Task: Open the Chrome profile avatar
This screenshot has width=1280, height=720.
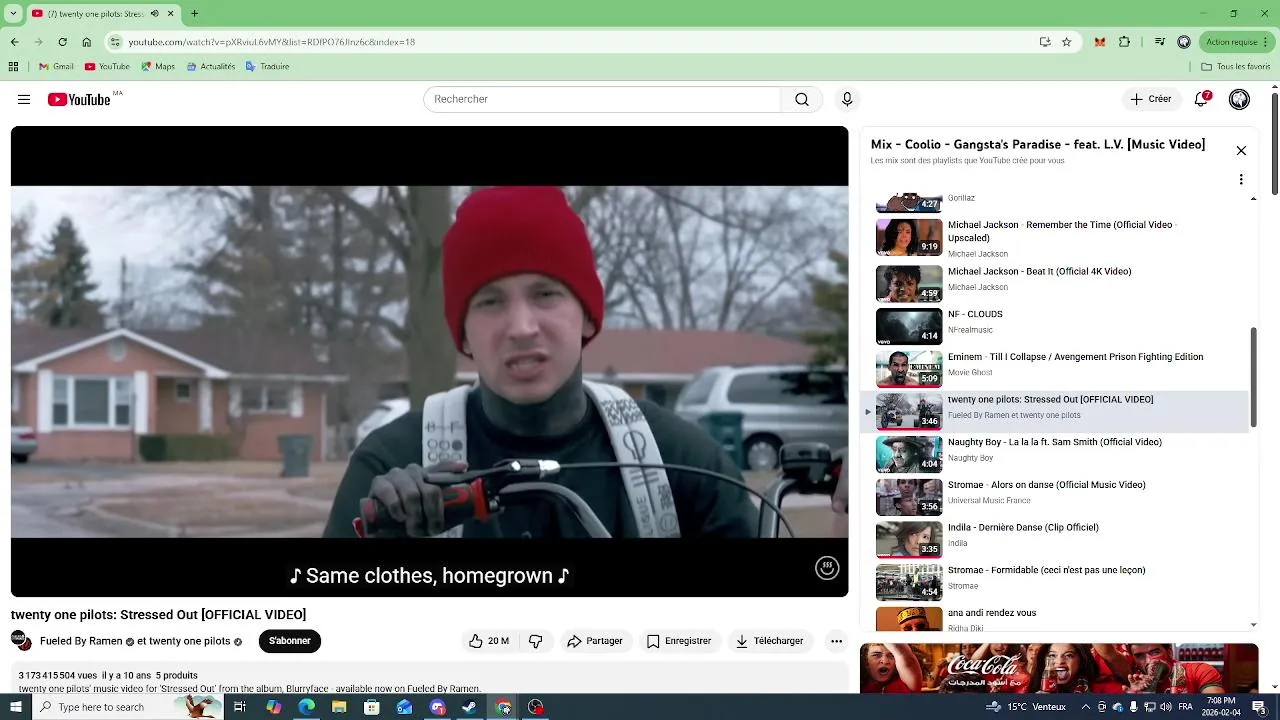Action: (1184, 42)
